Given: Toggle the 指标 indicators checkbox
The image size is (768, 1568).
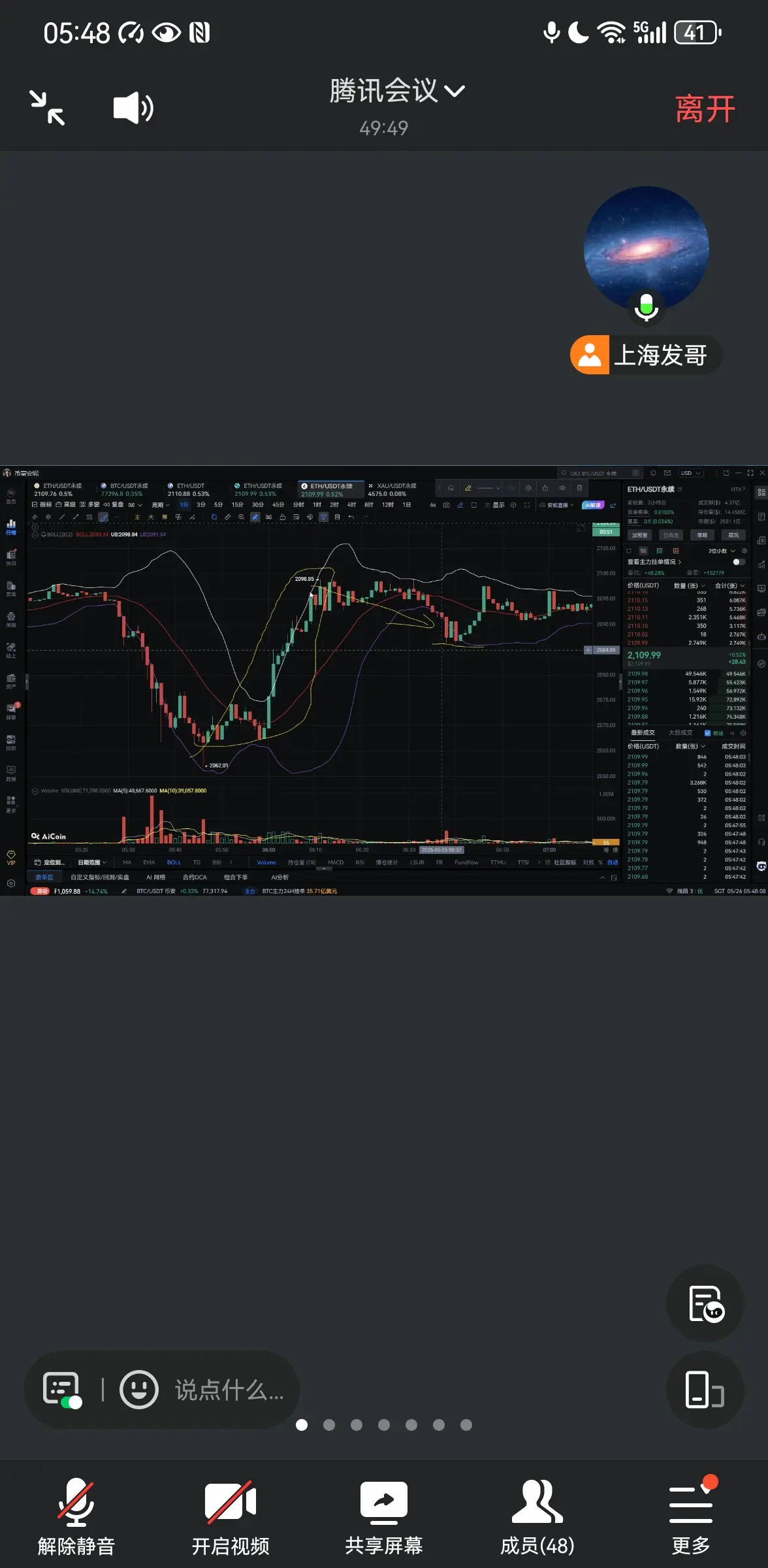Looking at the screenshot, I should coord(42,504).
